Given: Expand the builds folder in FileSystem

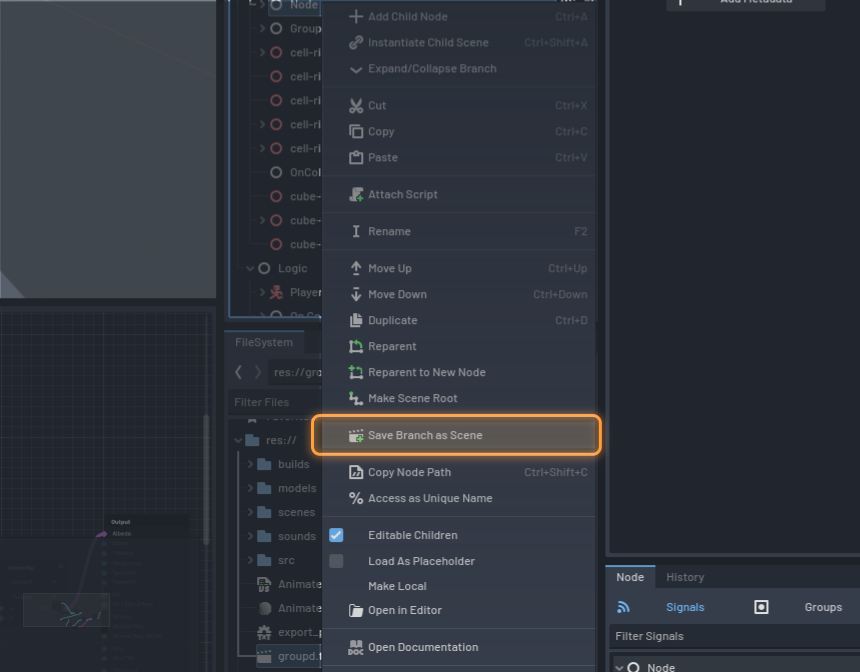Looking at the screenshot, I should pos(251,464).
